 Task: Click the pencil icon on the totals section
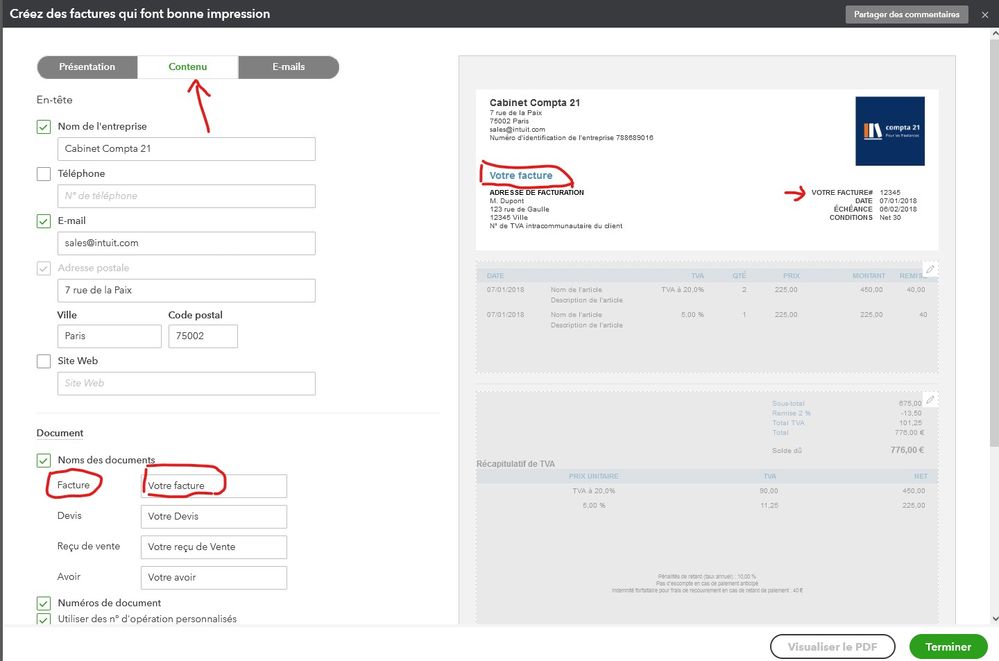930,399
